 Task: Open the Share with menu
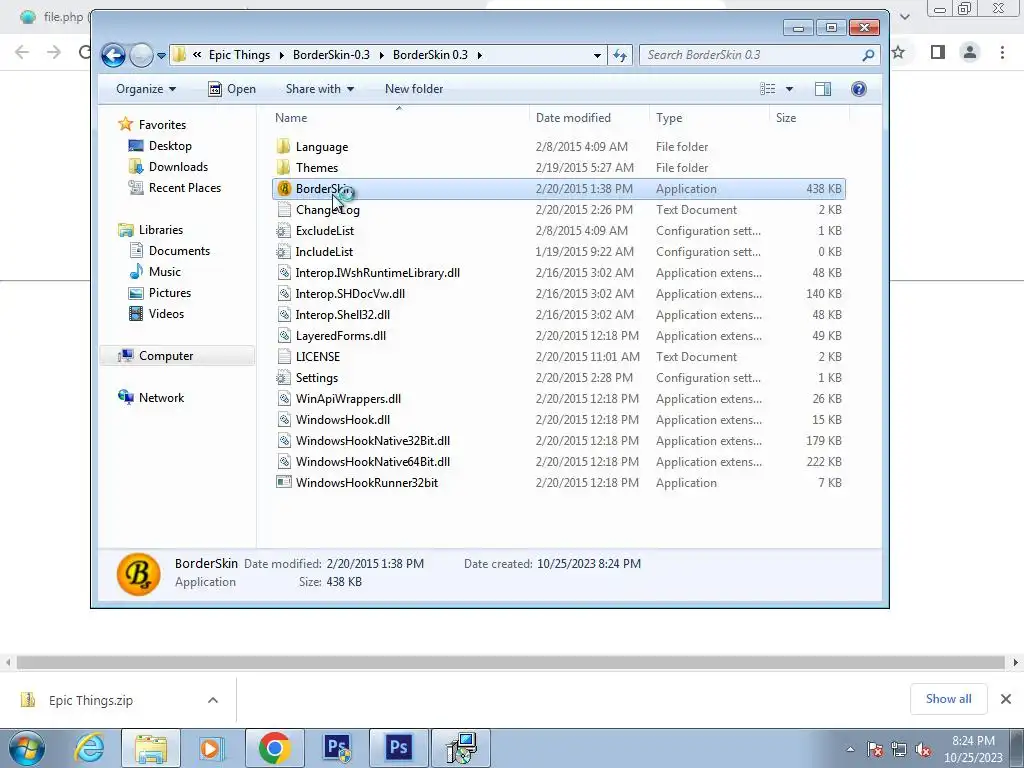319,89
